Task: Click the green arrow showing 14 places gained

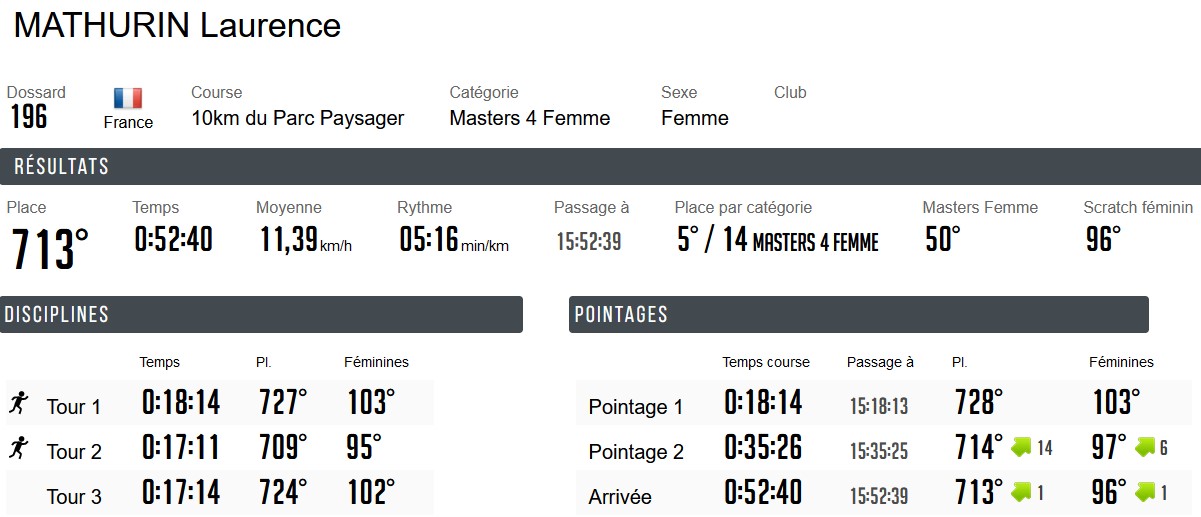Action: point(1021,447)
